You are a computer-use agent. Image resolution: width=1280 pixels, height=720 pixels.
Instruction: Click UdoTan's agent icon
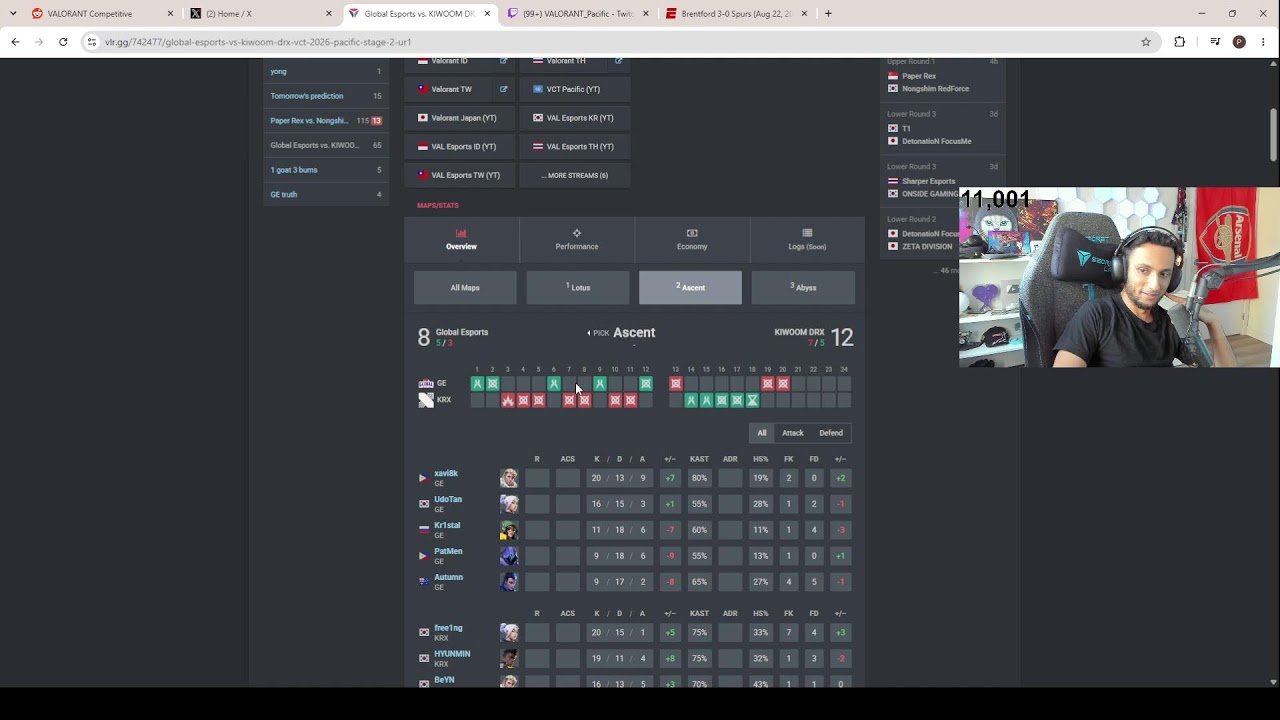(x=509, y=504)
